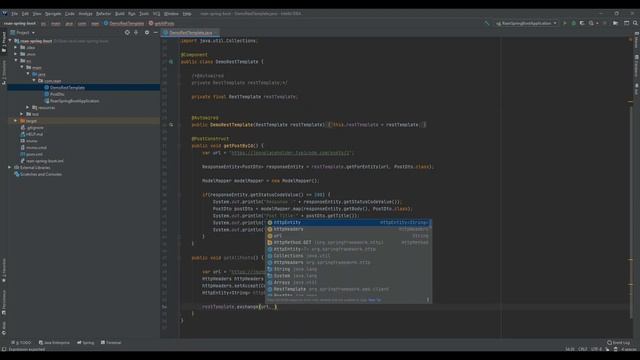This screenshot has height=360, width=640.
Task: Open Java Enterprise tool window
Action: [54, 342]
